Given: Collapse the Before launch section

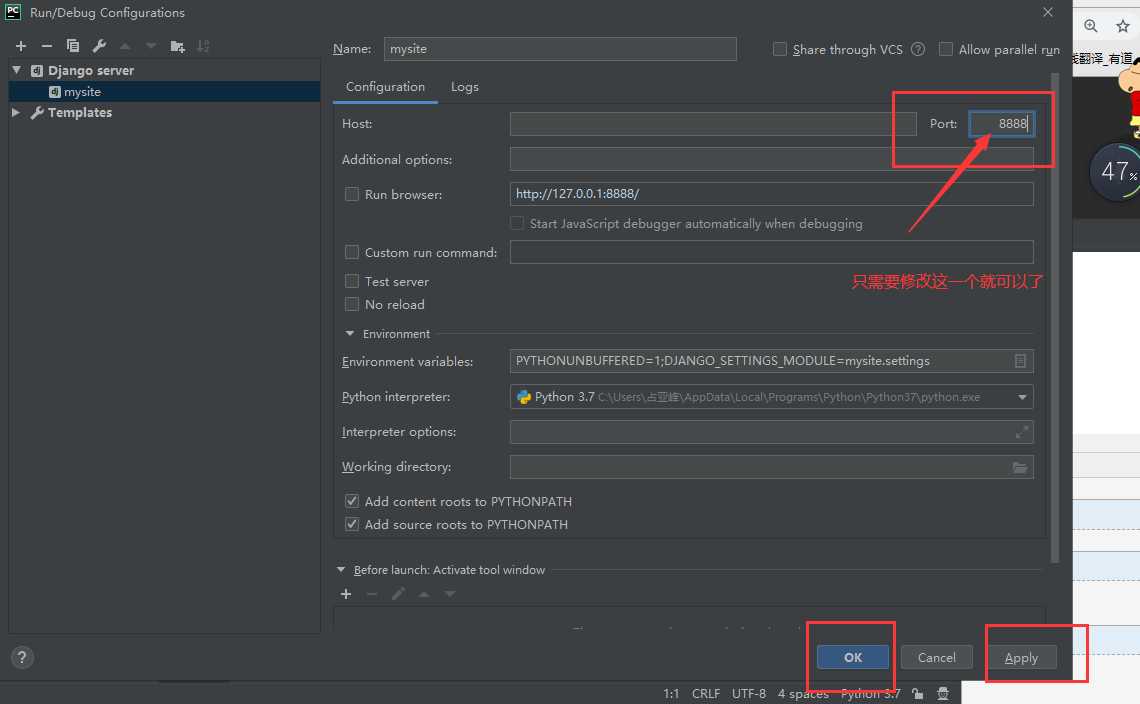Looking at the screenshot, I should click(x=340, y=569).
